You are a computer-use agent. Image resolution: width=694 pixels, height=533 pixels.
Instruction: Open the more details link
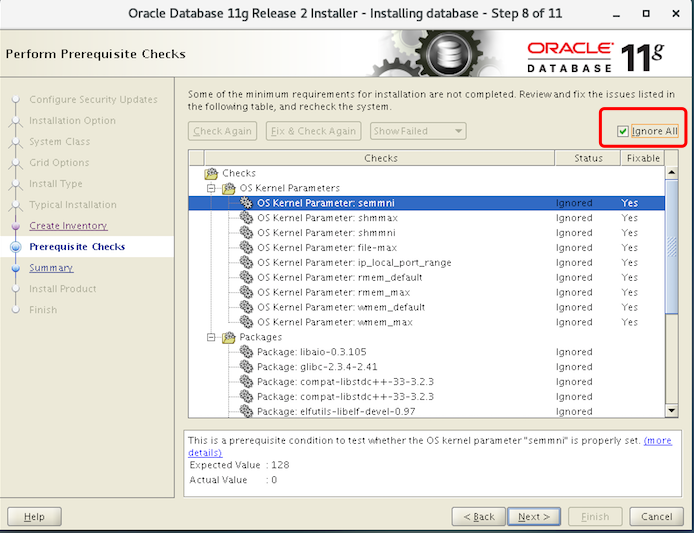[657, 440]
